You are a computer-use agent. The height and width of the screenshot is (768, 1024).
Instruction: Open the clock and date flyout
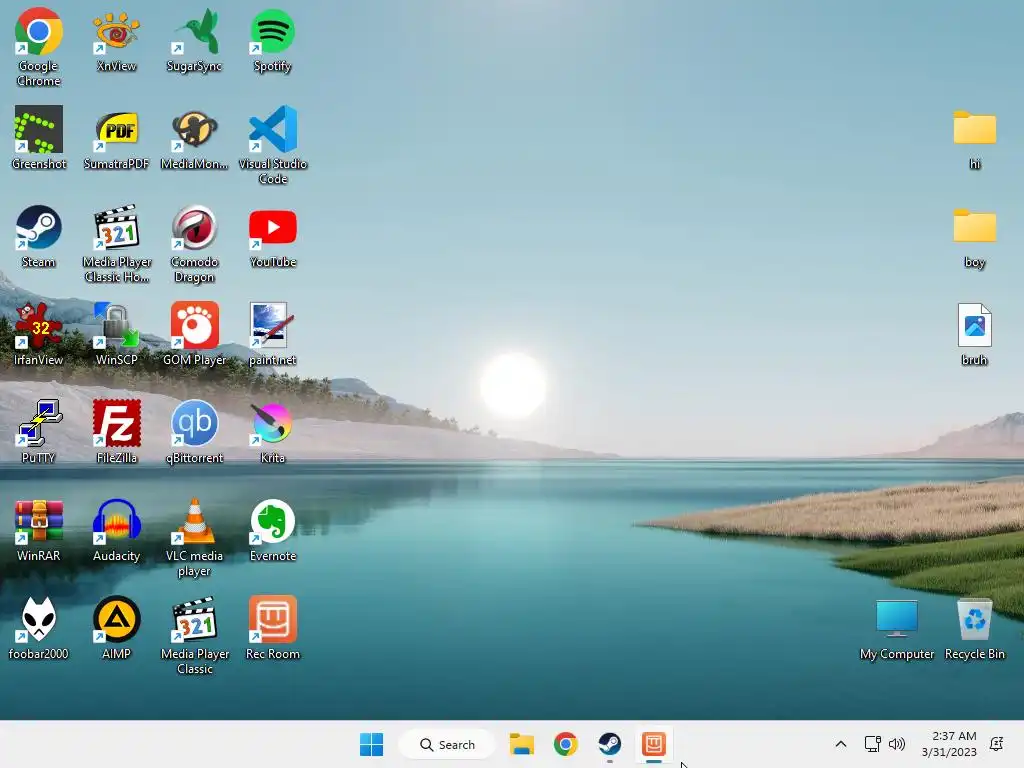pos(949,744)
